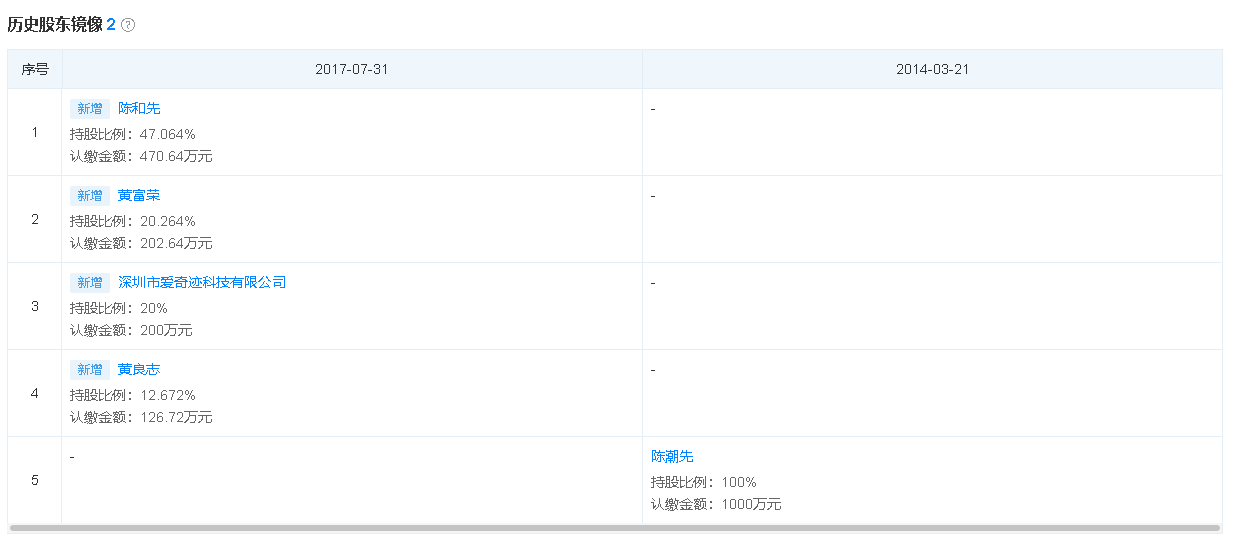Click 陈潮先's 认缴金额 1000万元 text
This screenshot has width=1234, height=543.
click(x=716, y=504)
